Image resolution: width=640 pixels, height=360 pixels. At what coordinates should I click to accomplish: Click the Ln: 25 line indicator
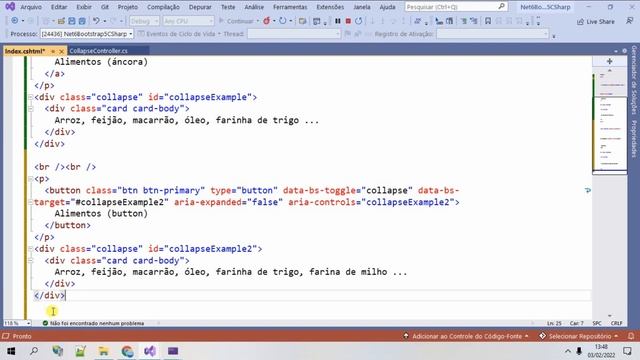point(554,323)
